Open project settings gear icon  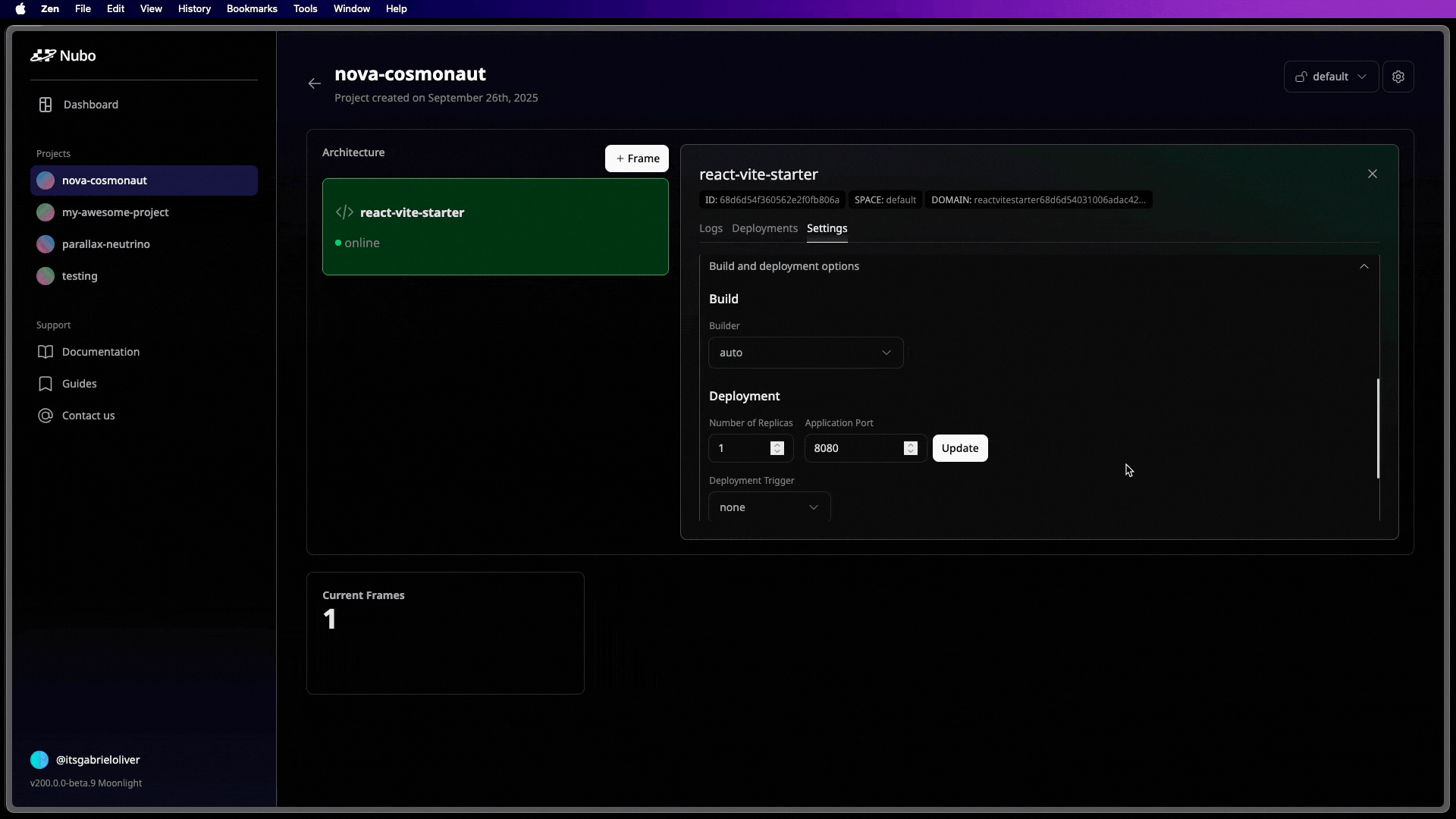pyautogui.click(x=1398, y=77)
